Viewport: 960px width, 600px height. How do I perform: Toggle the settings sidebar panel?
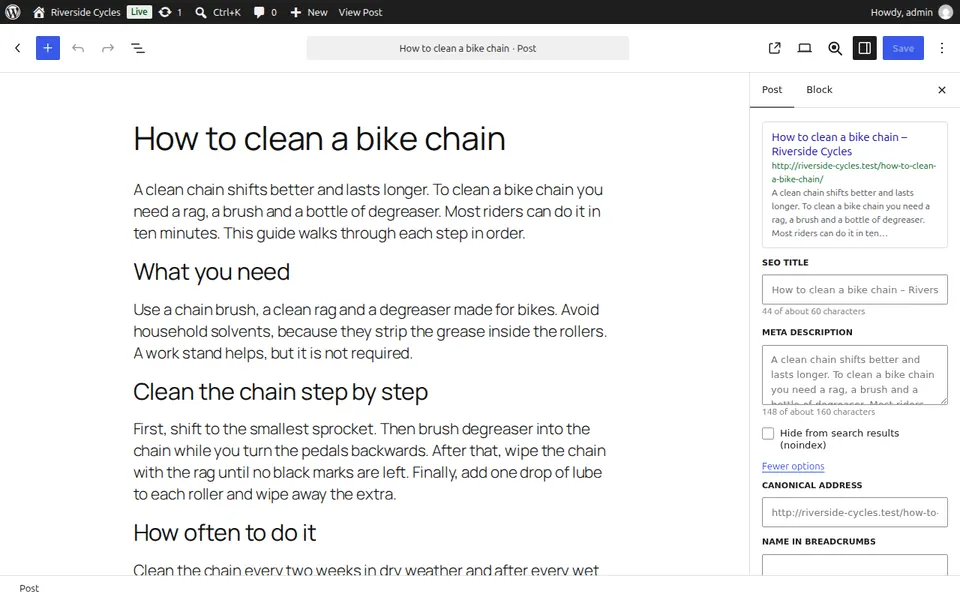pos(864,48)
